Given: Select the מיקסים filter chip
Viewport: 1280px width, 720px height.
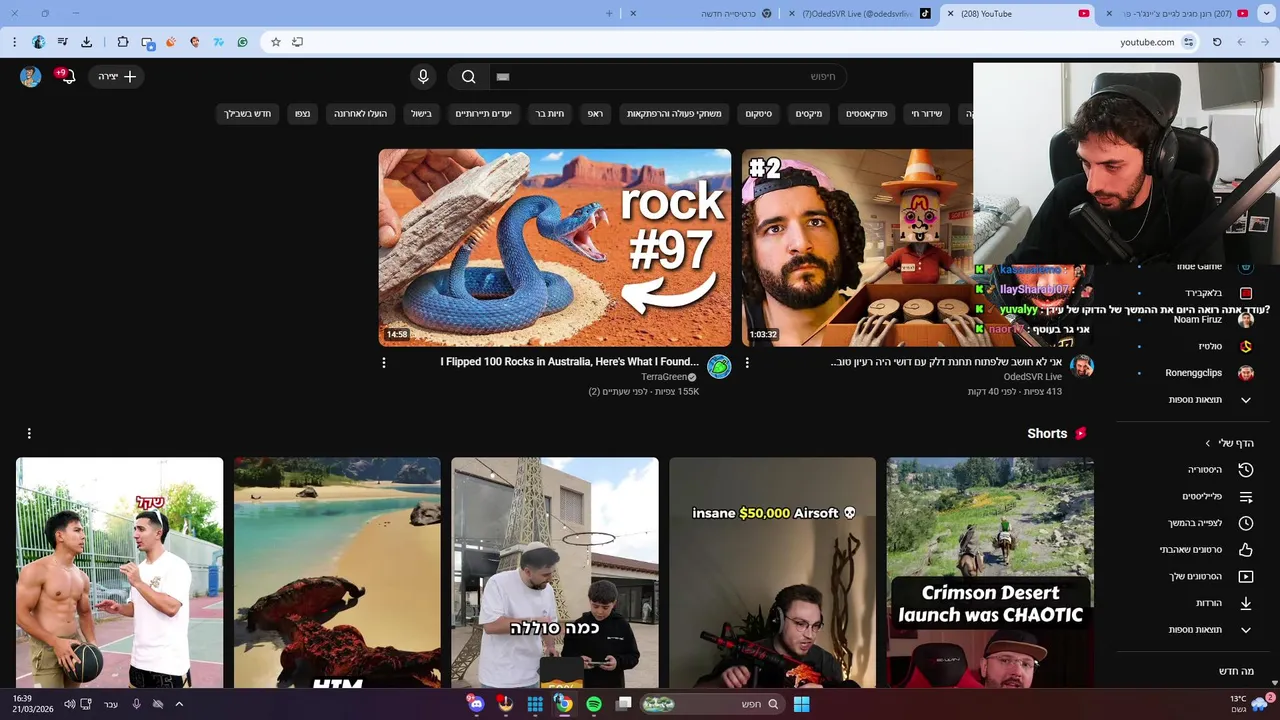Looking at the screenshot, I should (809, 114).
